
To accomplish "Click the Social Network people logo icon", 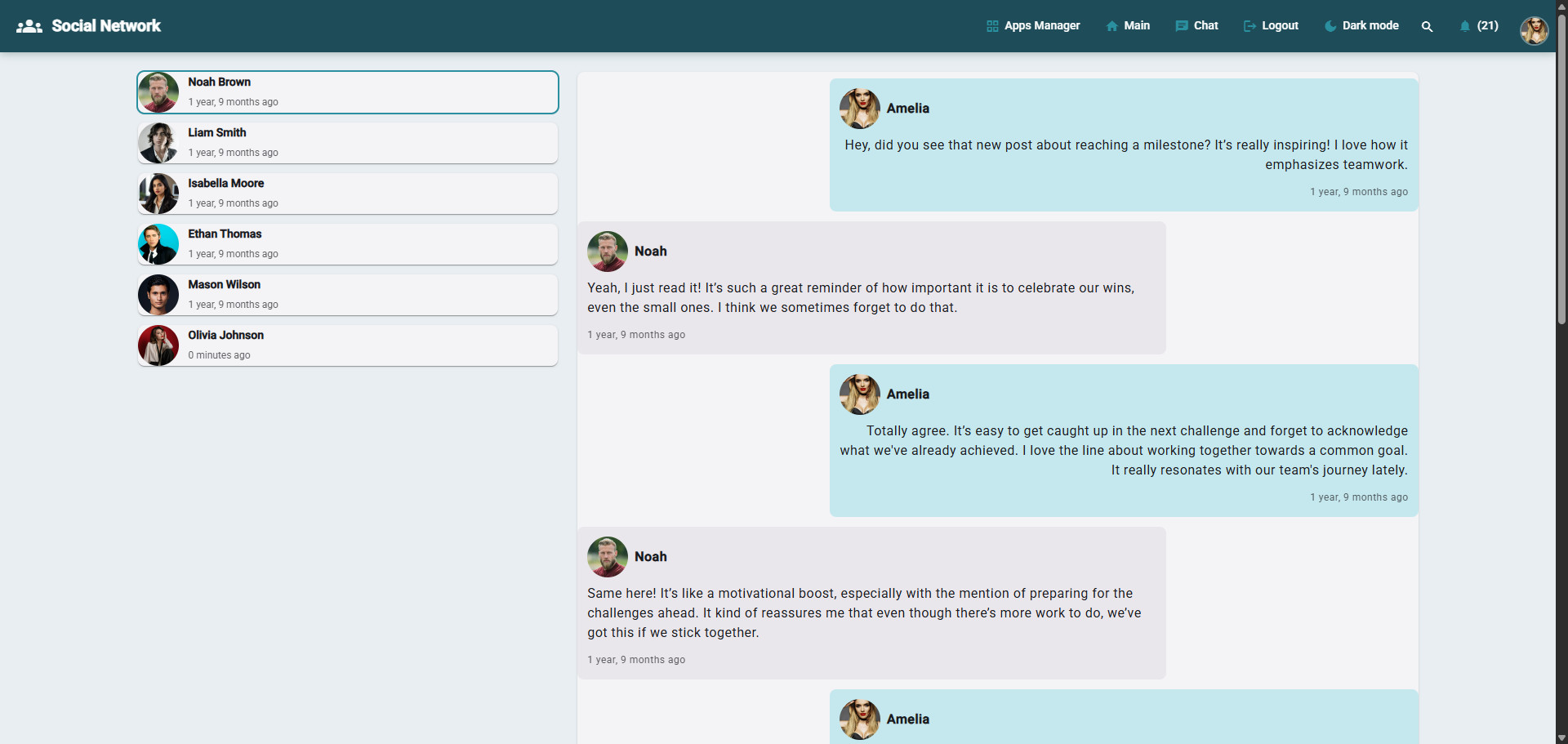I will [x=29, y=26].
